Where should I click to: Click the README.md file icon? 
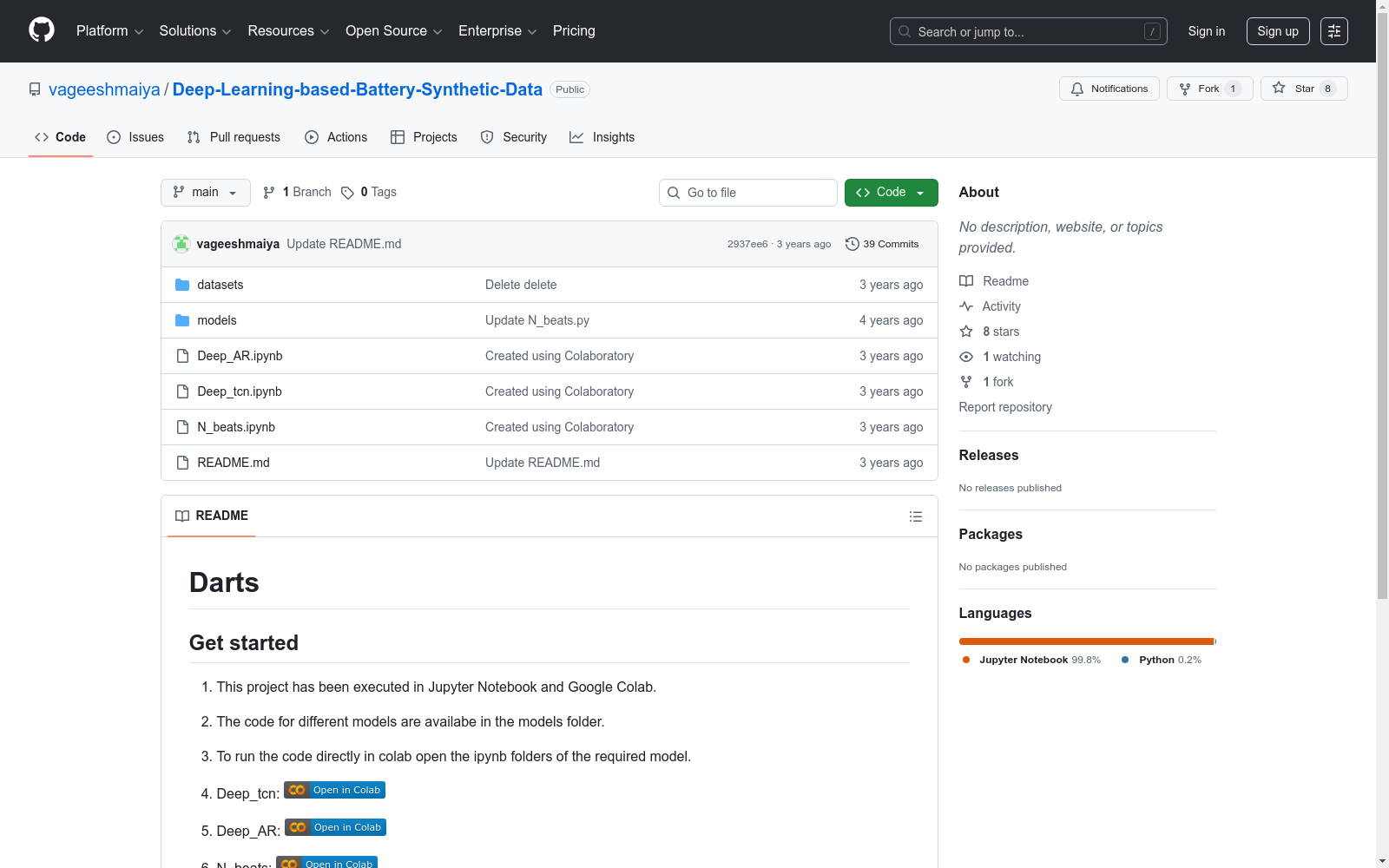(182, 463)
